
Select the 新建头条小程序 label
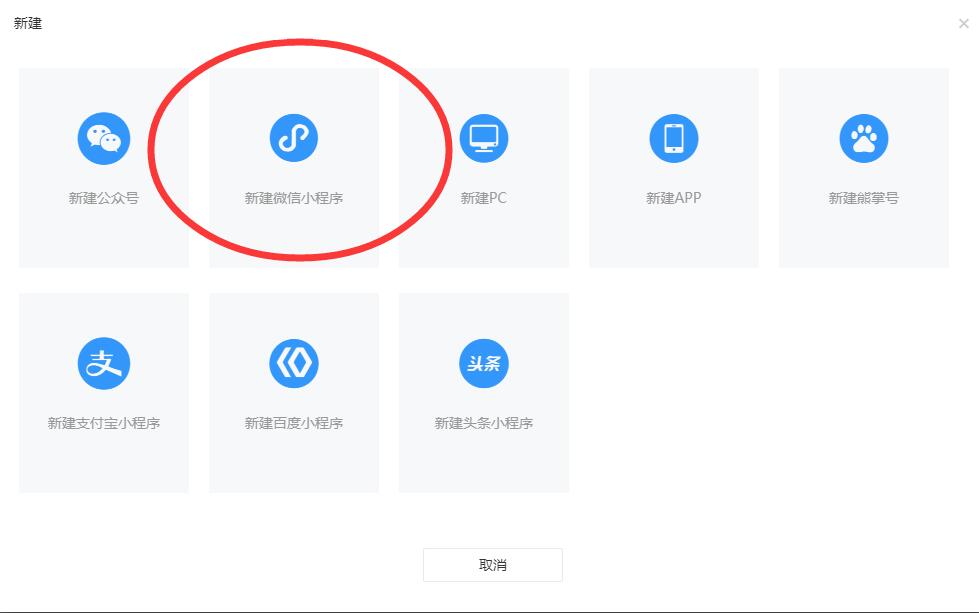point(484,423)
